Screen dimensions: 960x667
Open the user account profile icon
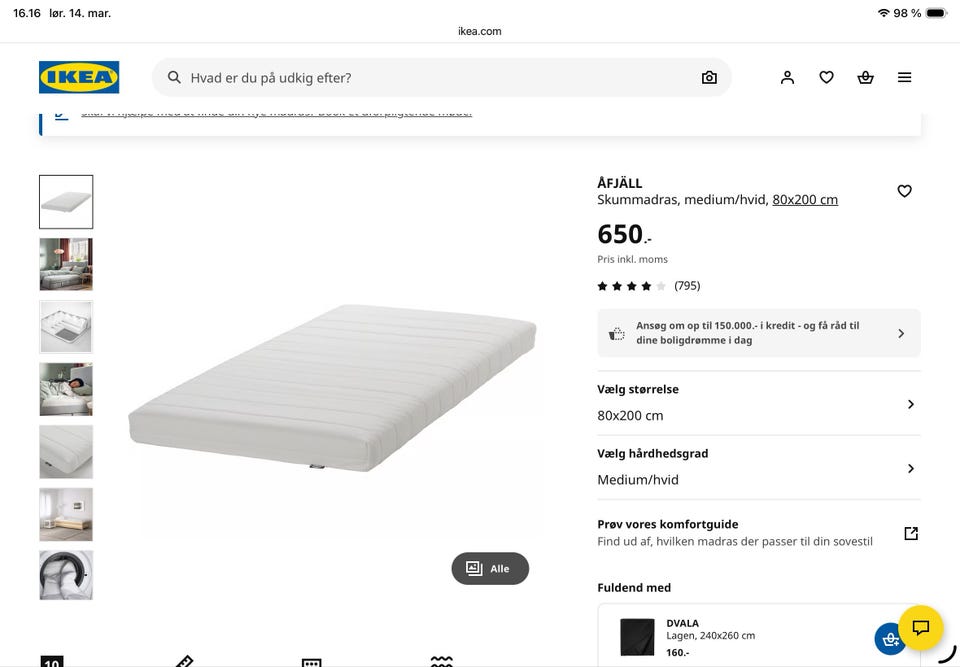point(787,77)
